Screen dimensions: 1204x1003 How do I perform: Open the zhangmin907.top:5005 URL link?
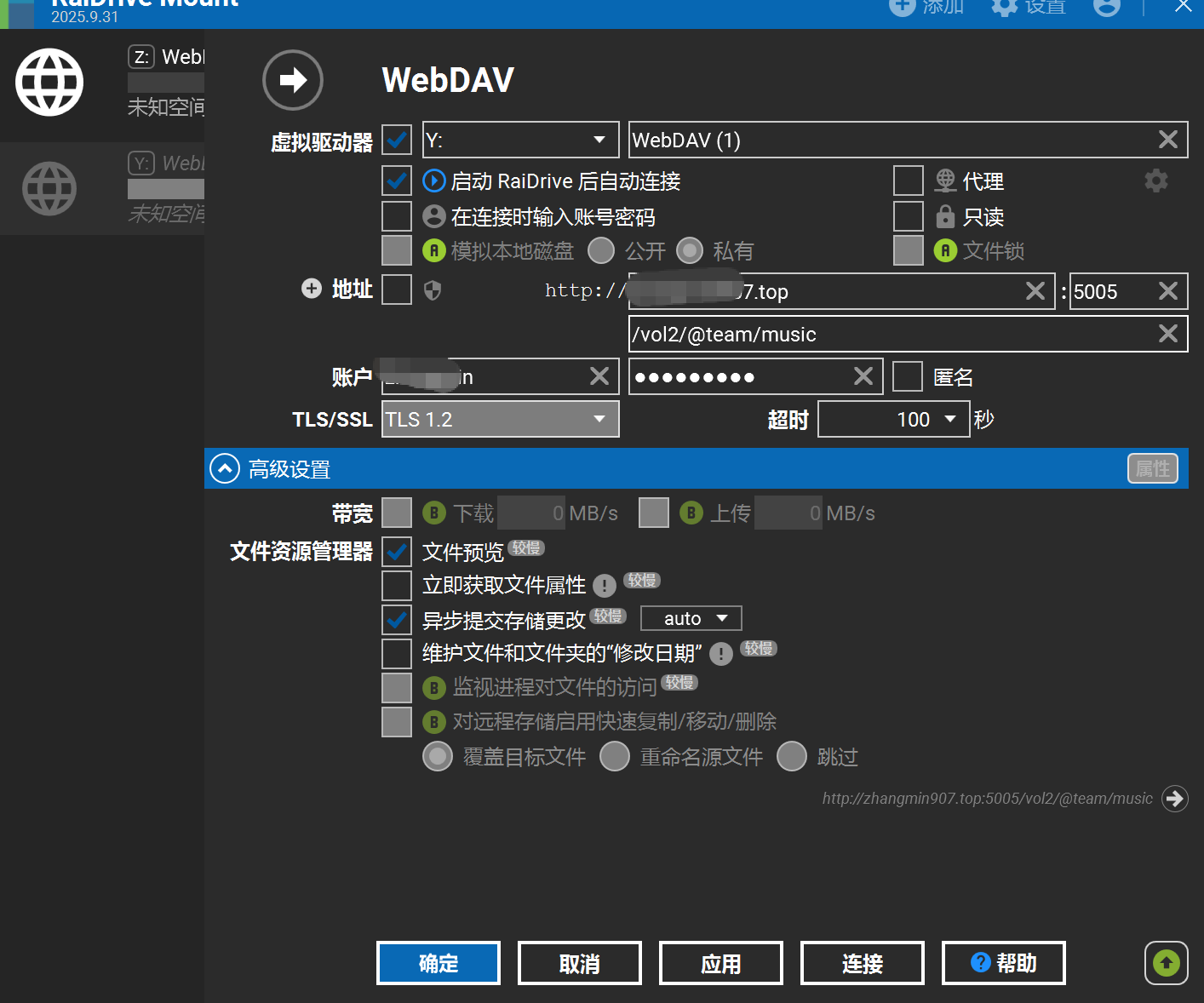987,799
